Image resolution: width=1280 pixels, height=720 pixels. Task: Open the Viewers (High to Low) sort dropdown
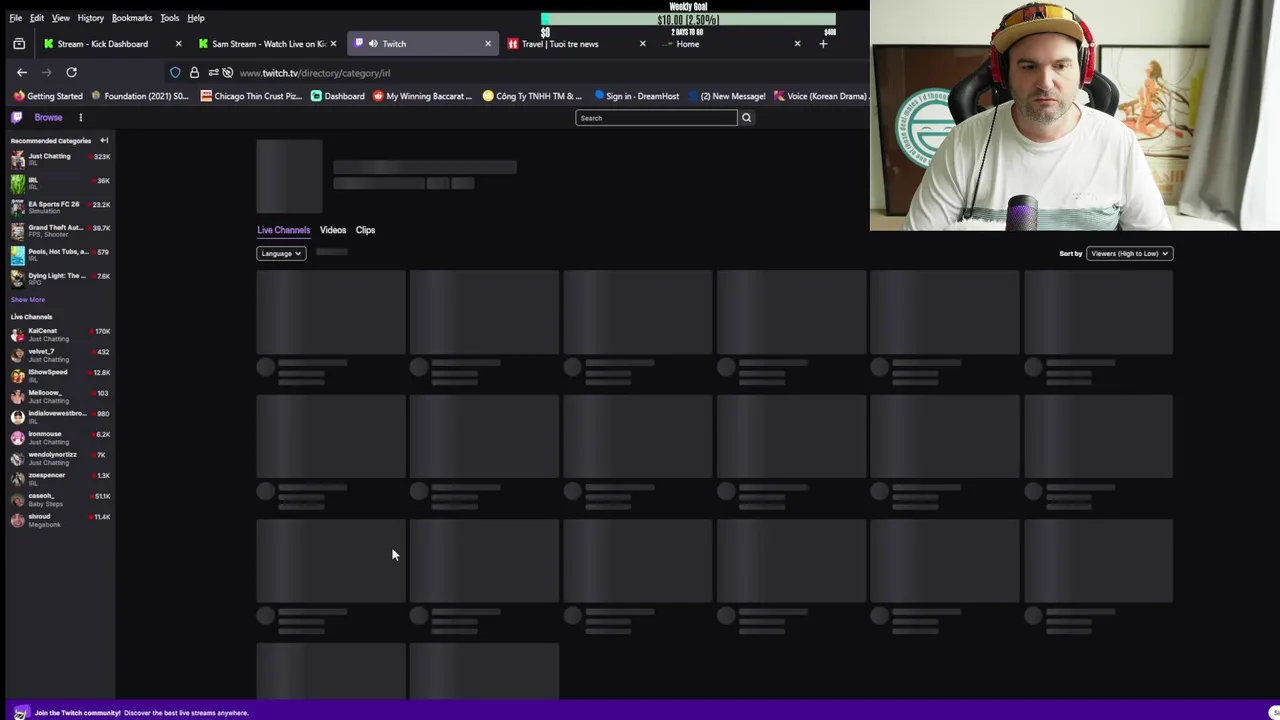pyautogui.click(x=1129, y=253)
